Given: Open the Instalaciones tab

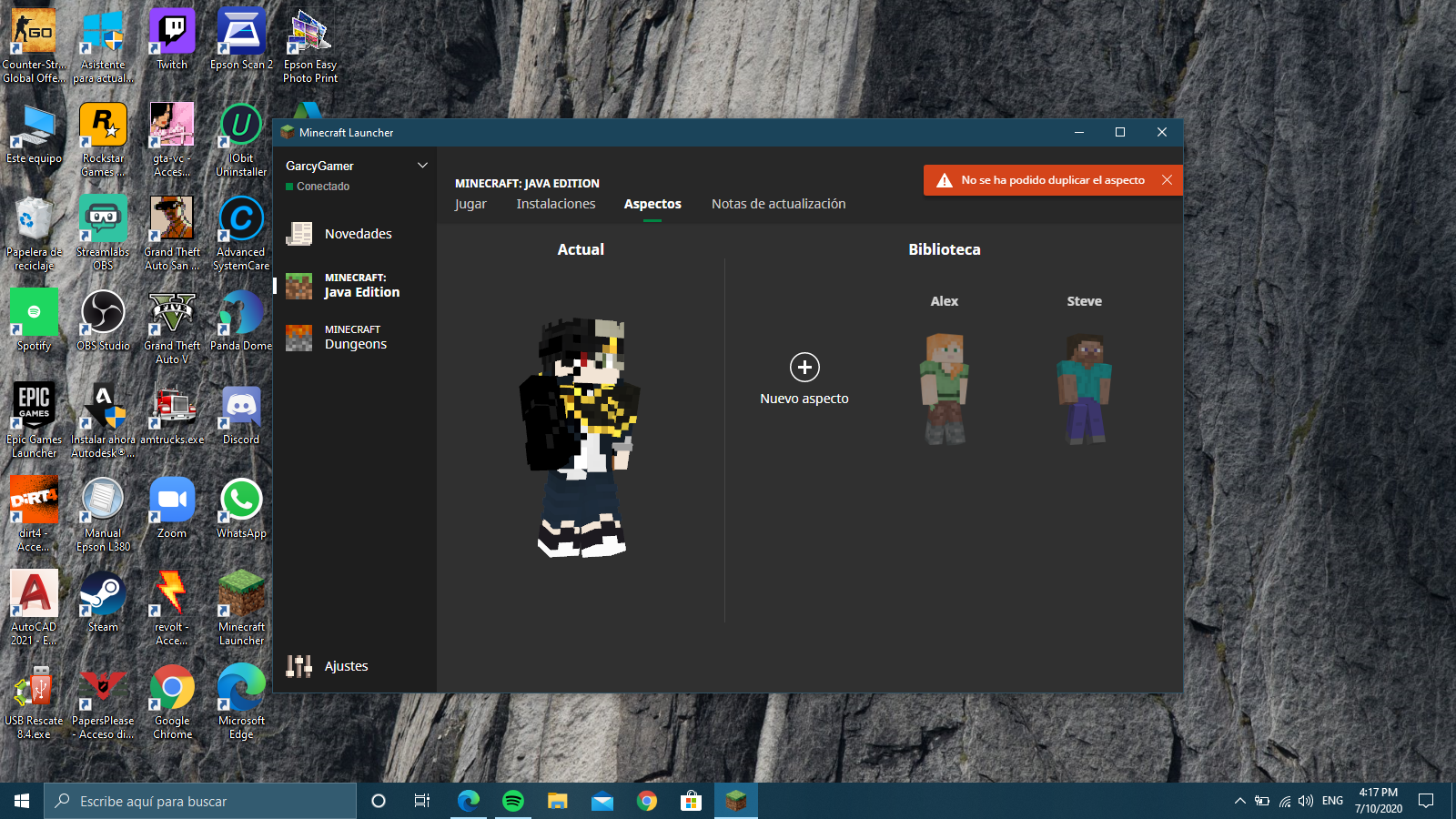Looking at the screenshot, I should (x=556, y=204).
